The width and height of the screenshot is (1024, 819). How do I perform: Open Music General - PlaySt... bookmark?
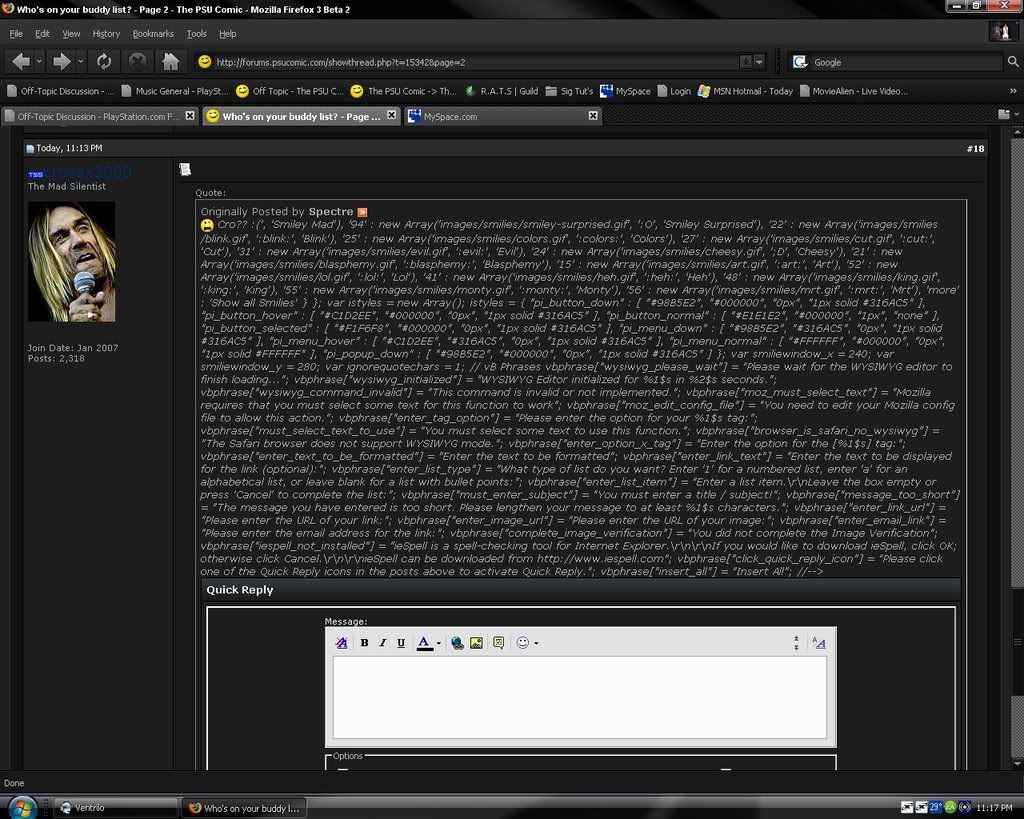(x=175, y=91)
